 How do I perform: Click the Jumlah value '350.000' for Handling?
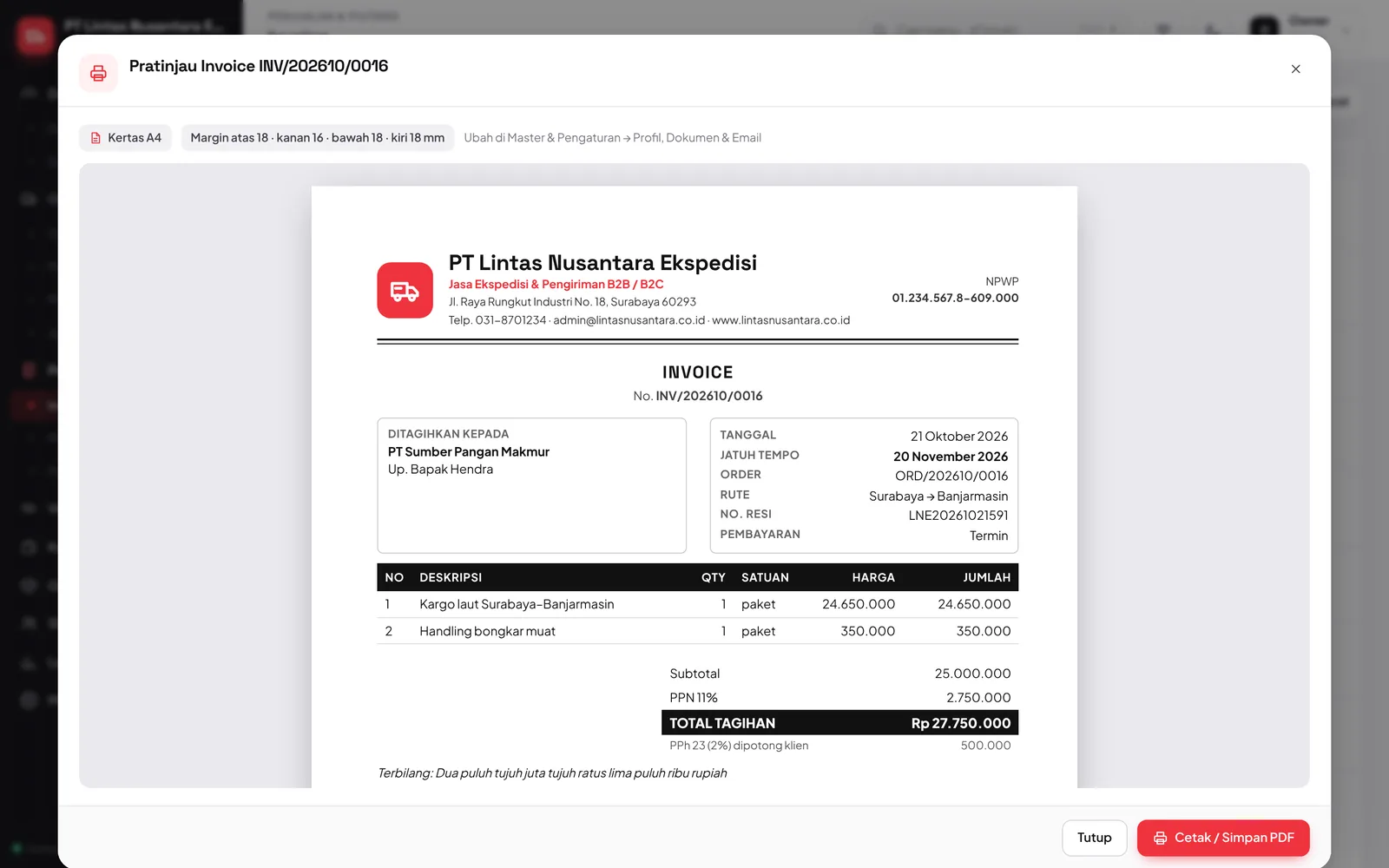[x=984, y=631]
